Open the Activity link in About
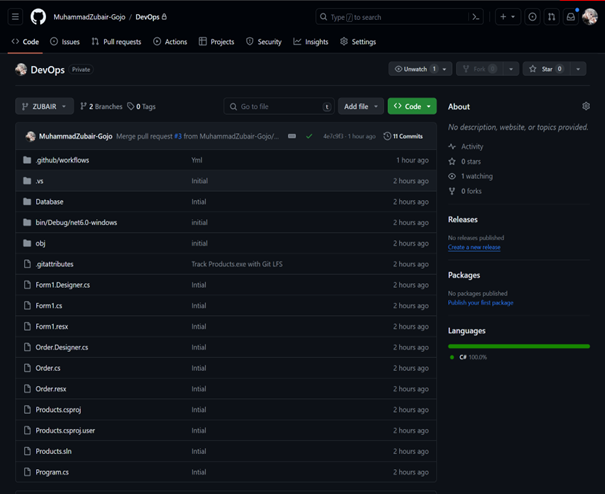Viewport: 605px width, 494px height. (x=466, y=147)
